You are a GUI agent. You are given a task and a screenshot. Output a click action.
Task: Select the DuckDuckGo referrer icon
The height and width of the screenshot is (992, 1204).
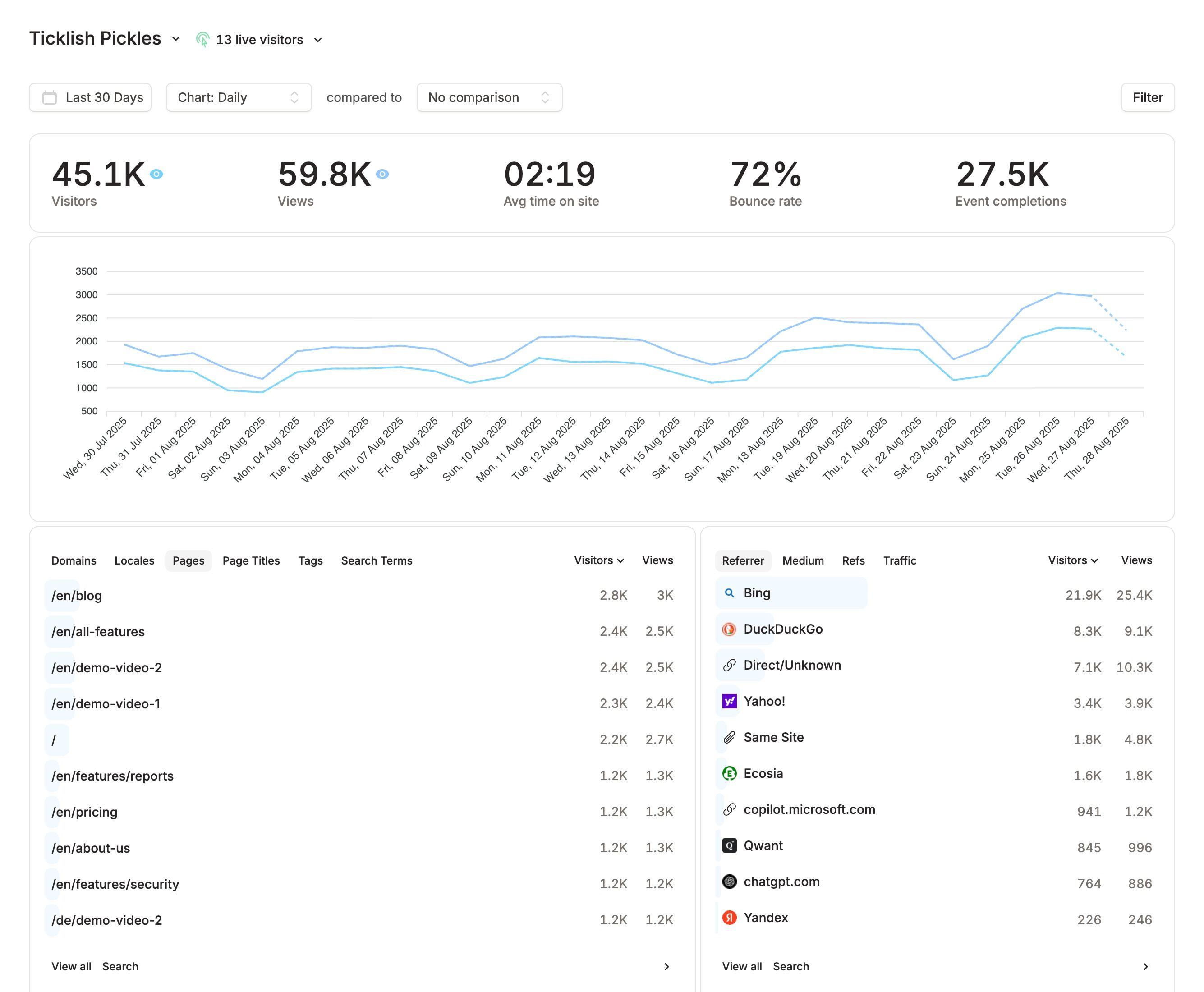729,630
